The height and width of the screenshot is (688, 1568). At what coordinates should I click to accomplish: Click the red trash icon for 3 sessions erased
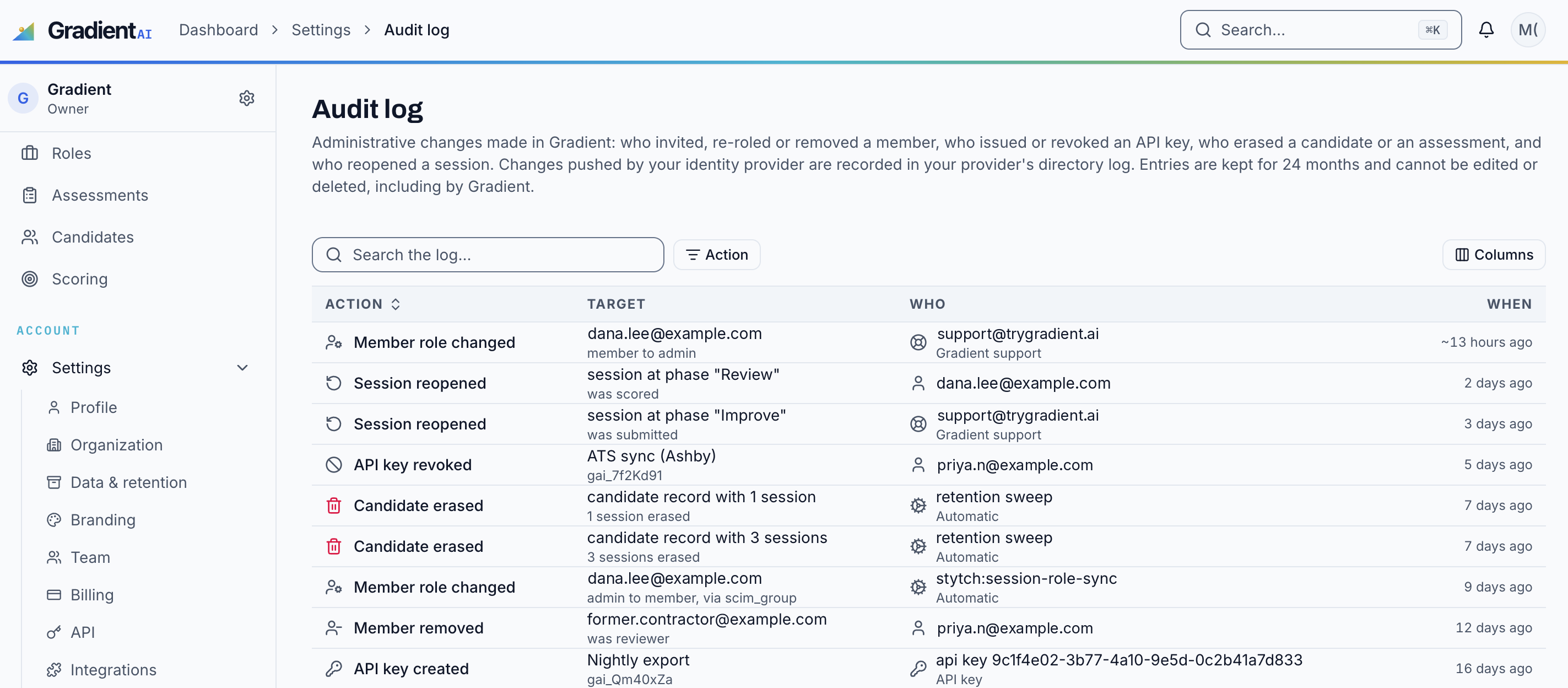(x=333, y=546)
